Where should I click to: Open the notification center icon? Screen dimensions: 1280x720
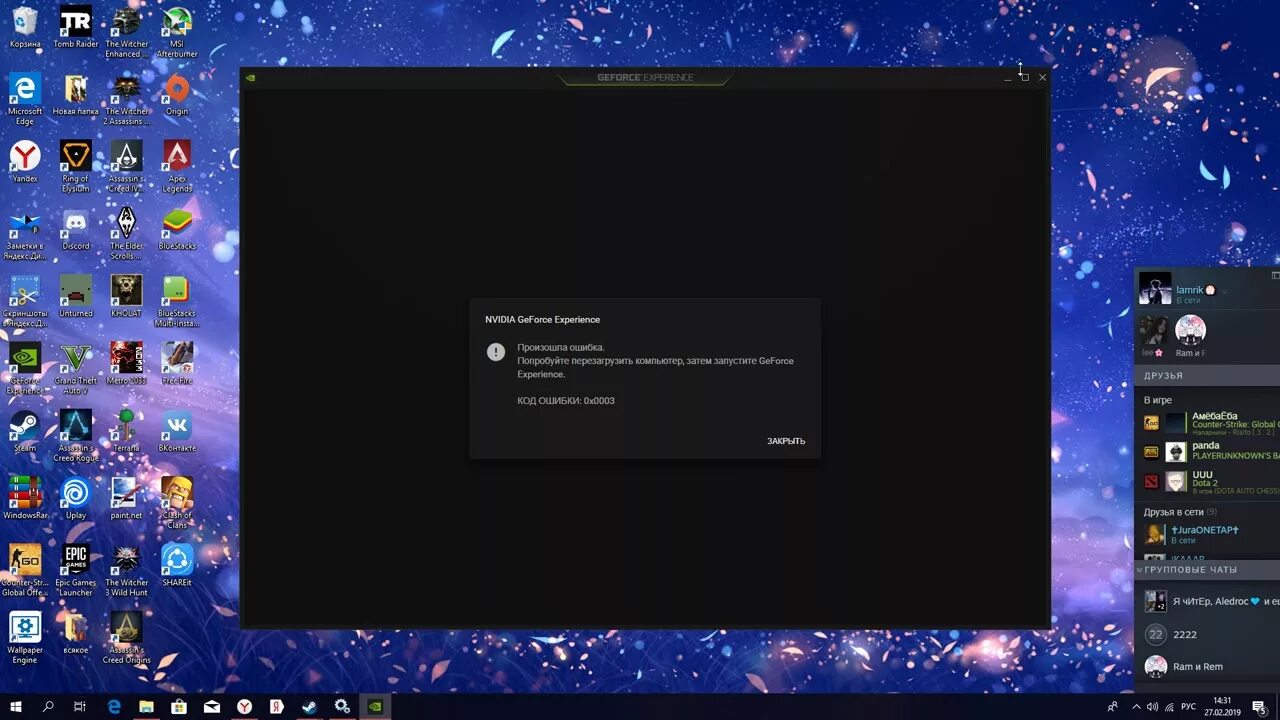click(x=1260, y=706)
